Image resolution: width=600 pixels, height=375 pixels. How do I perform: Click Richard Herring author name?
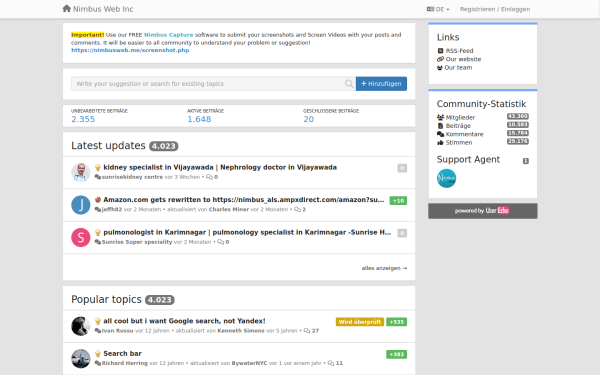(x=125, y=364)
